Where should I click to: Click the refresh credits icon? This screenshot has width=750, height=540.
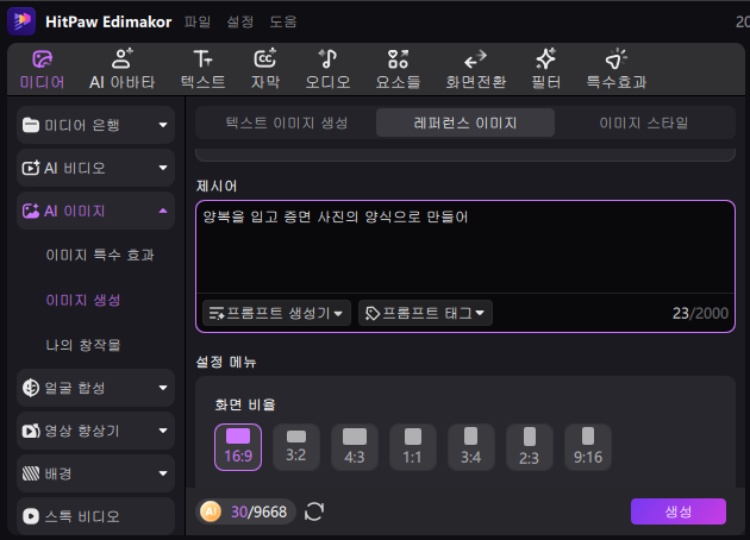coord(314,511)
